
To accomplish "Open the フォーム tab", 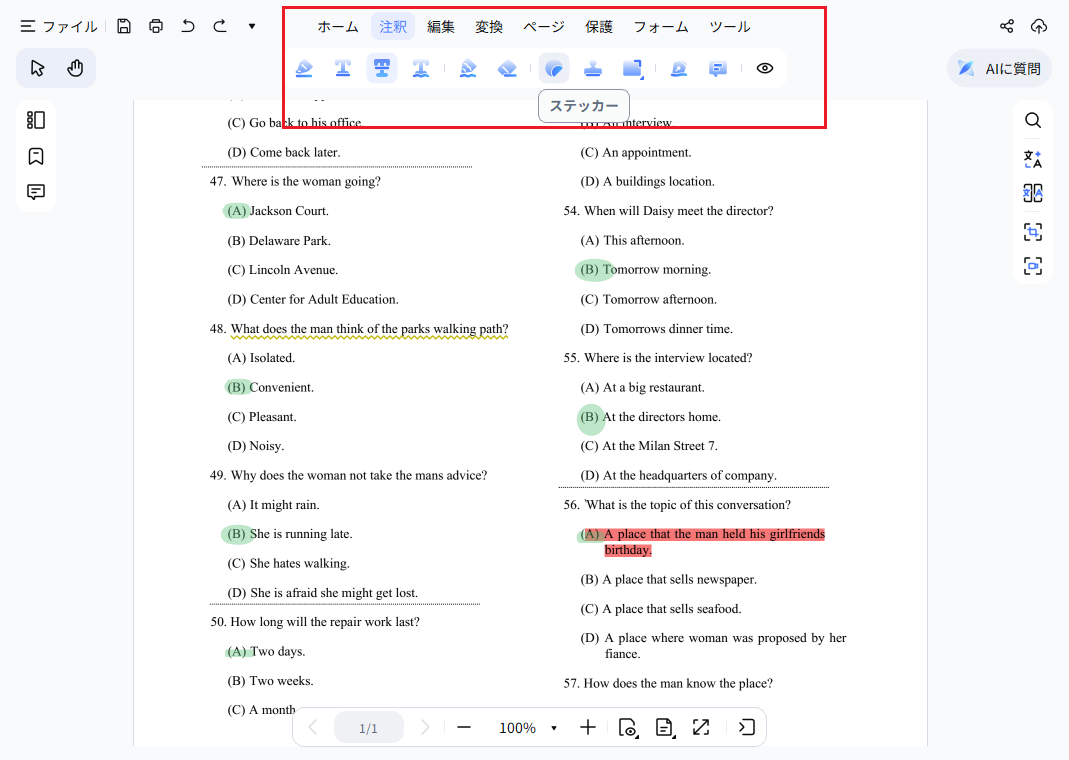I will [661, 27].
